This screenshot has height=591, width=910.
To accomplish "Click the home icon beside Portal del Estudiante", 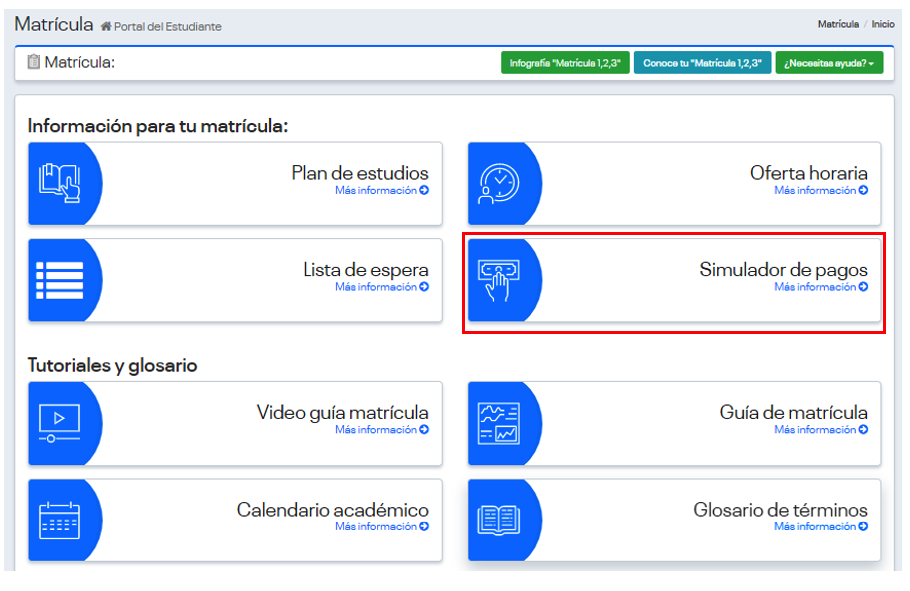I will tap(106, 27).
